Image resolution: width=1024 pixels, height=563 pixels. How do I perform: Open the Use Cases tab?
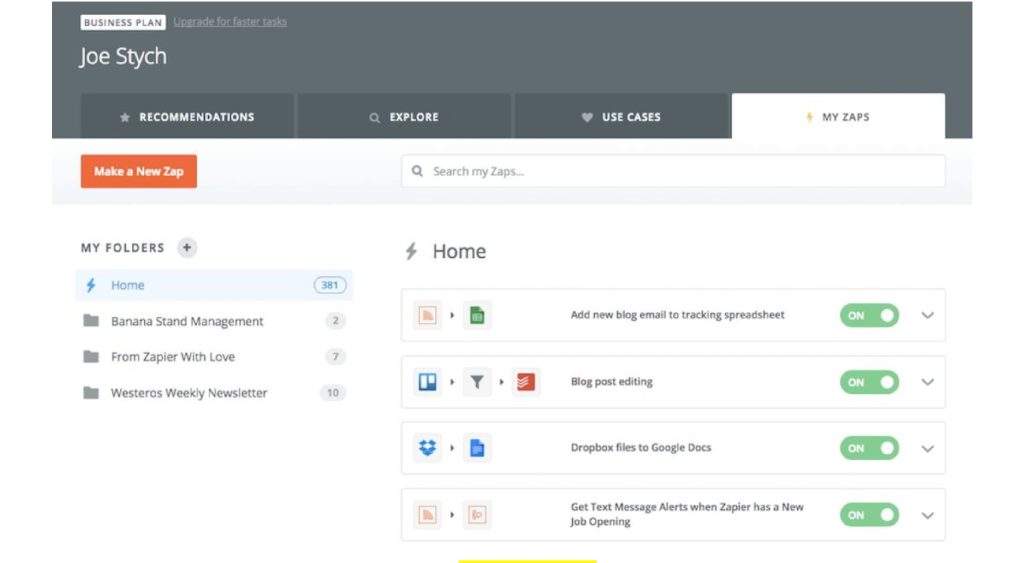(621, 116)
